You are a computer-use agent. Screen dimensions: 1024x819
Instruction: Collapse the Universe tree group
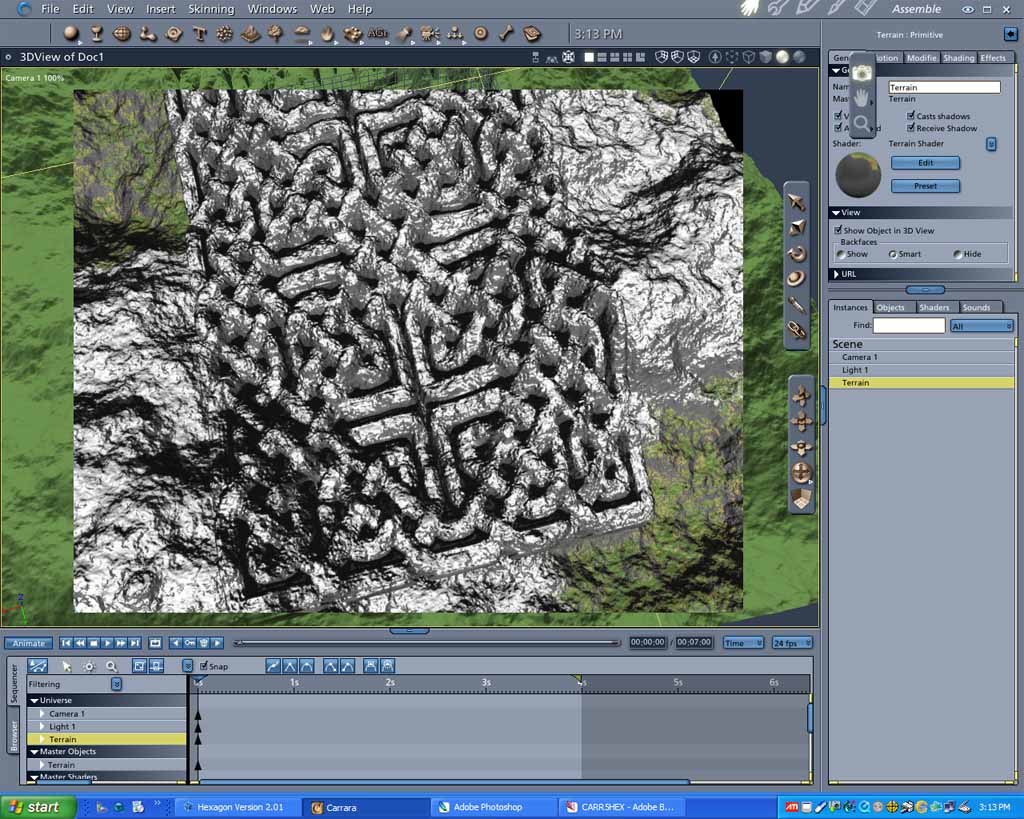(35, 700)
